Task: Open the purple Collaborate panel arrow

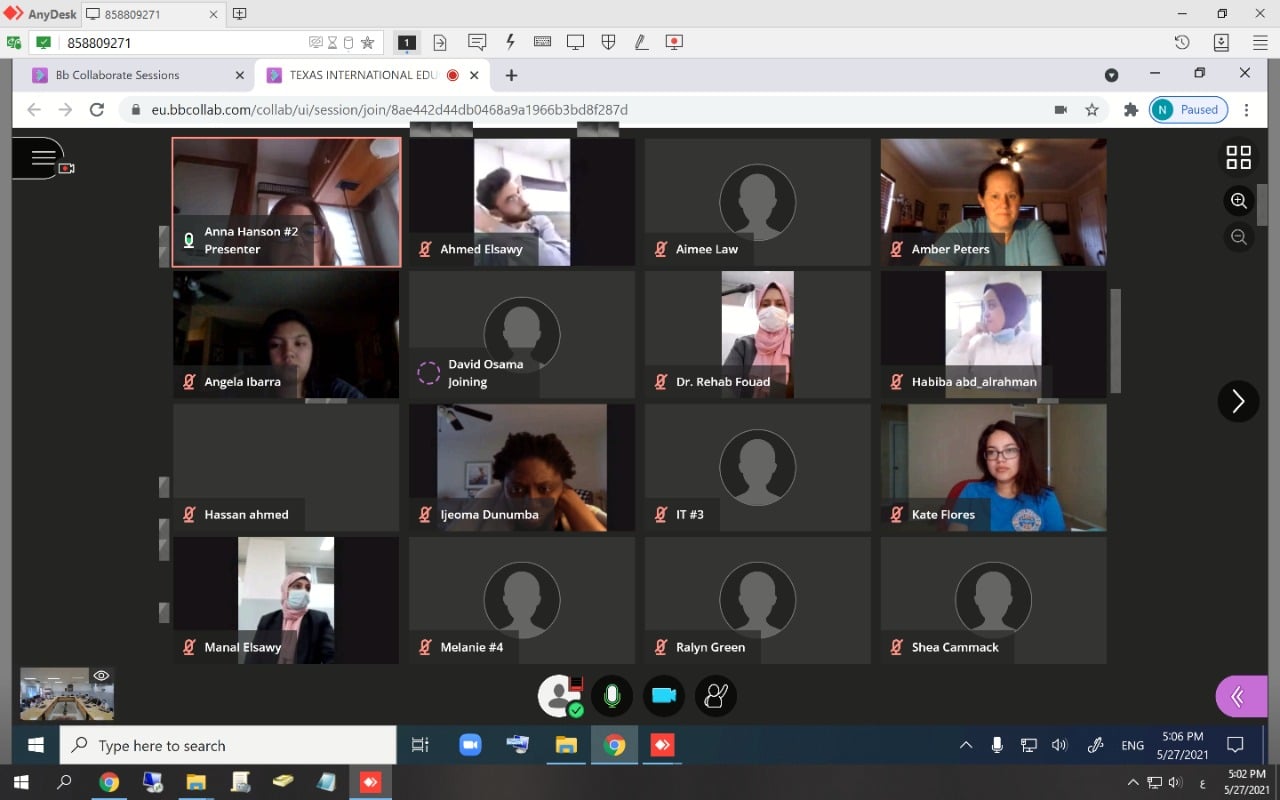Action: (1240, 696)
